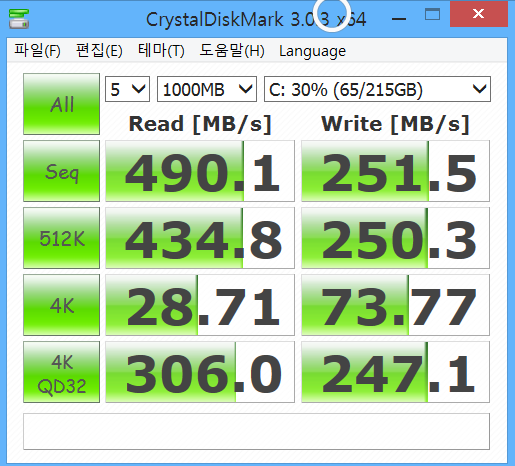Run all benchmarks with the All button

(61, 104)
